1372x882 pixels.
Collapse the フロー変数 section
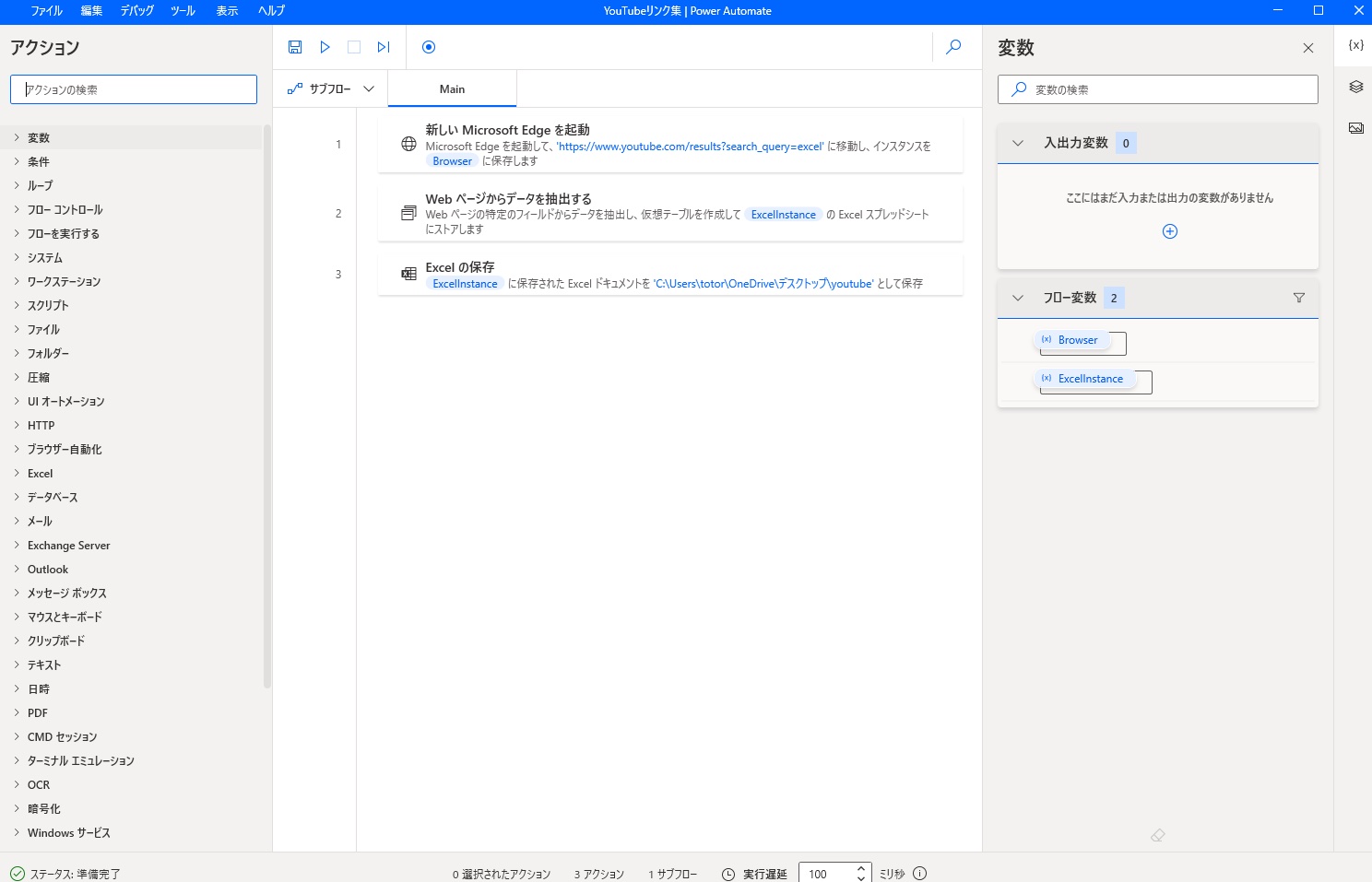pyautogui.click(x=1018, y=298)
